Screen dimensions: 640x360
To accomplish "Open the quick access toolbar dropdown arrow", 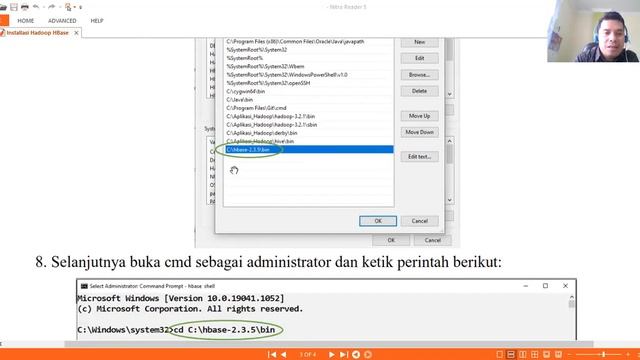I will click(x=80, y=7).
